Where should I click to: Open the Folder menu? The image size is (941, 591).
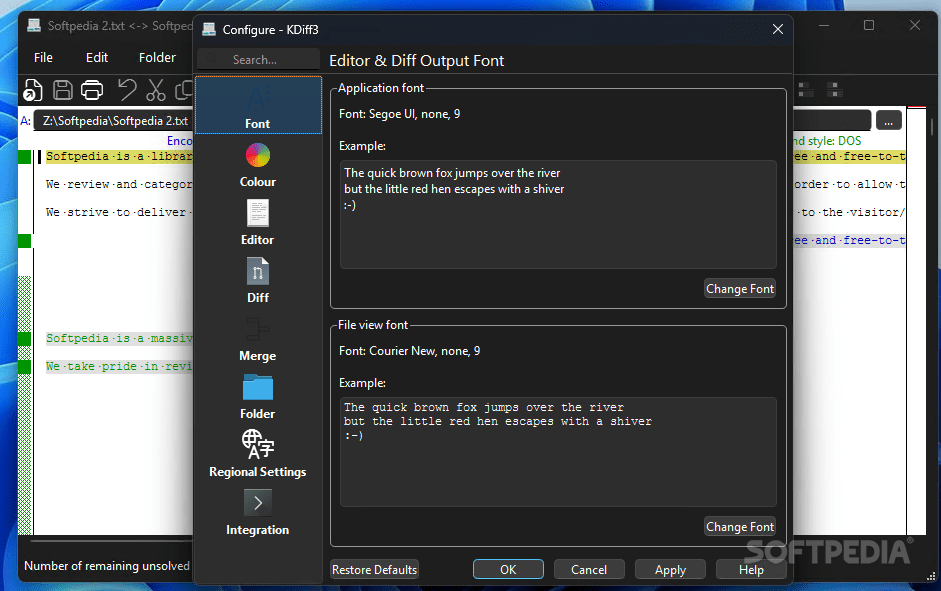click(x=157, y=57)
